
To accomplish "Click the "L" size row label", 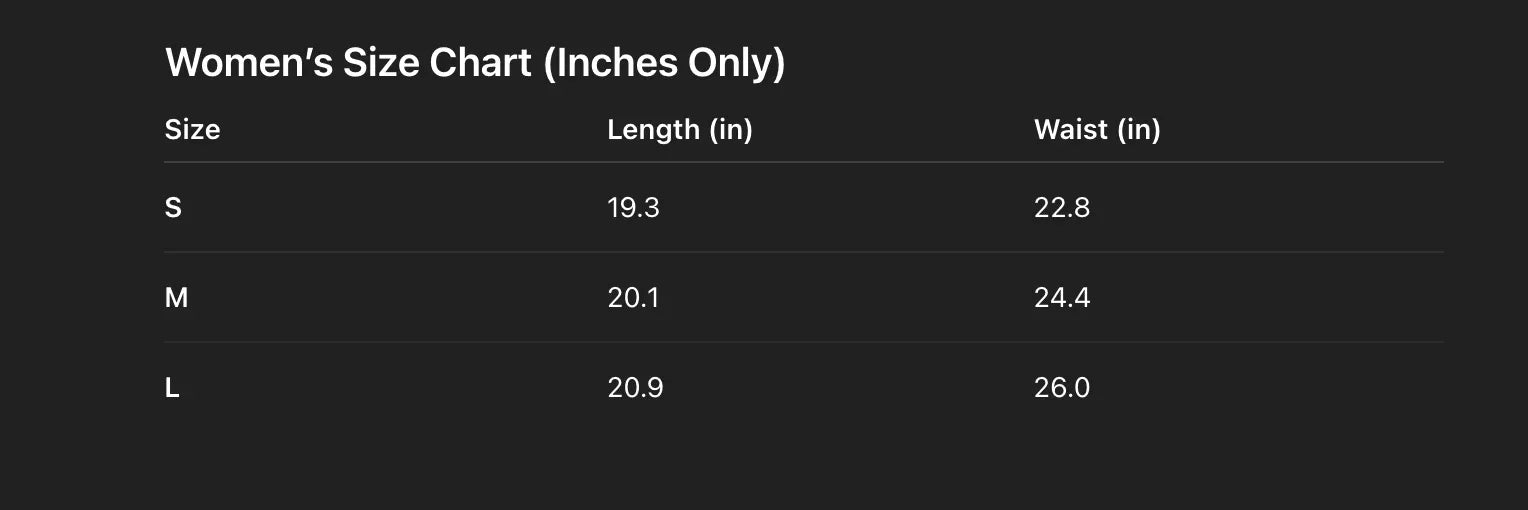I will [172, 388].
